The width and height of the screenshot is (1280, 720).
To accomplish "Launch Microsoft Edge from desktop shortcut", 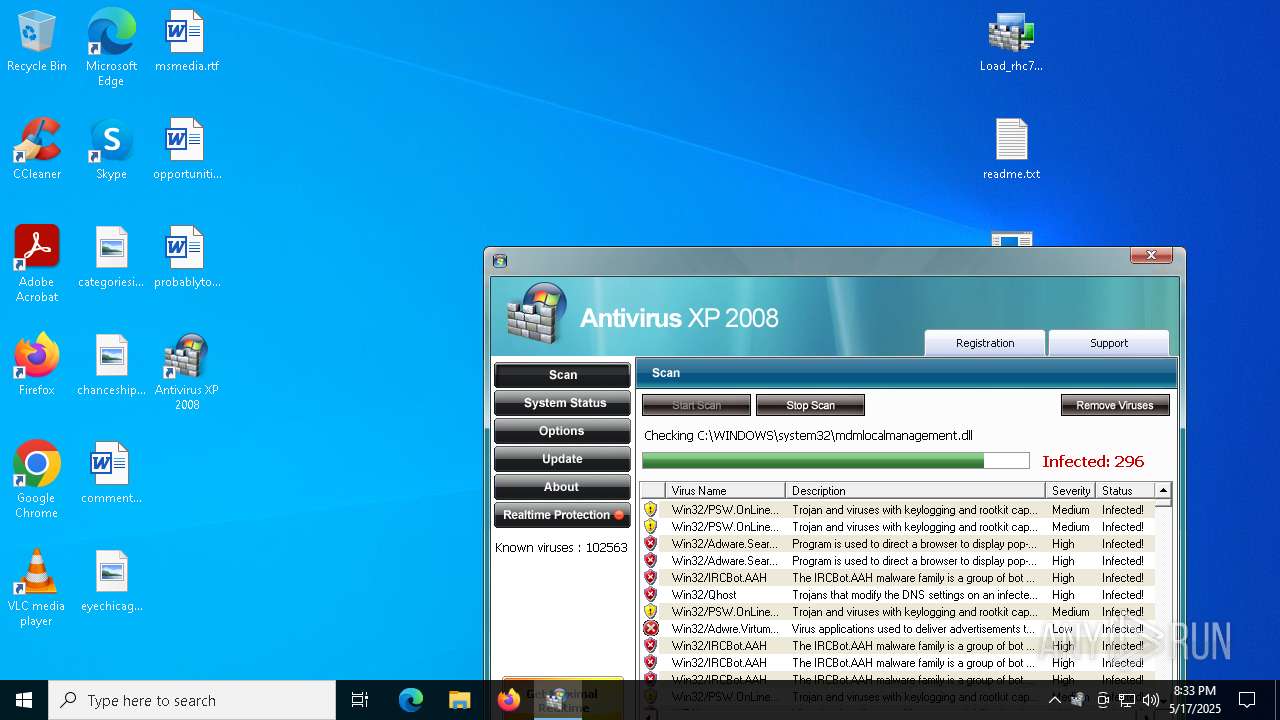I will click(x=111, y=48).
